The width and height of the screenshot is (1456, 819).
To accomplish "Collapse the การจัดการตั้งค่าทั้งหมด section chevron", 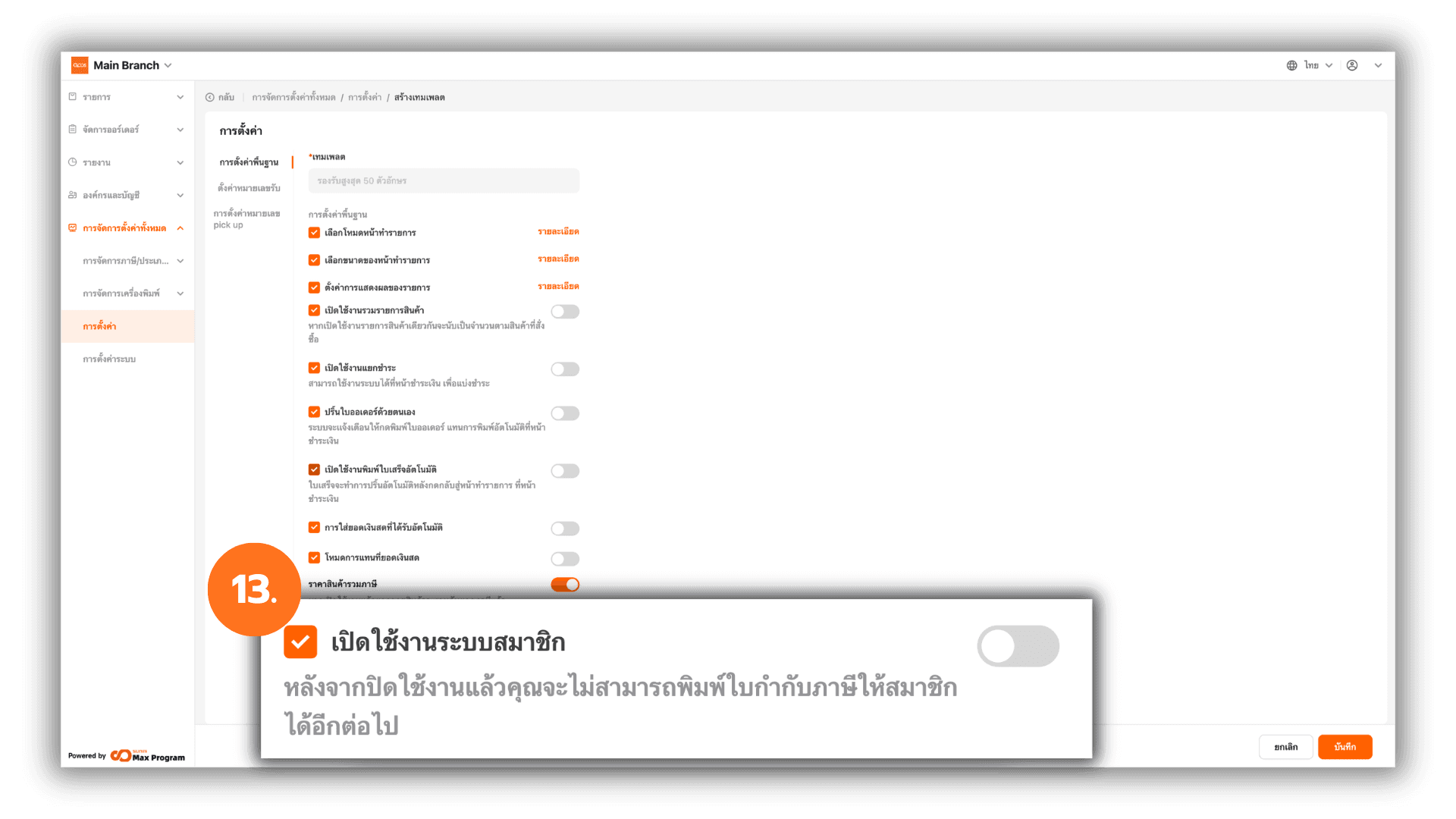I will pos(180,227).
